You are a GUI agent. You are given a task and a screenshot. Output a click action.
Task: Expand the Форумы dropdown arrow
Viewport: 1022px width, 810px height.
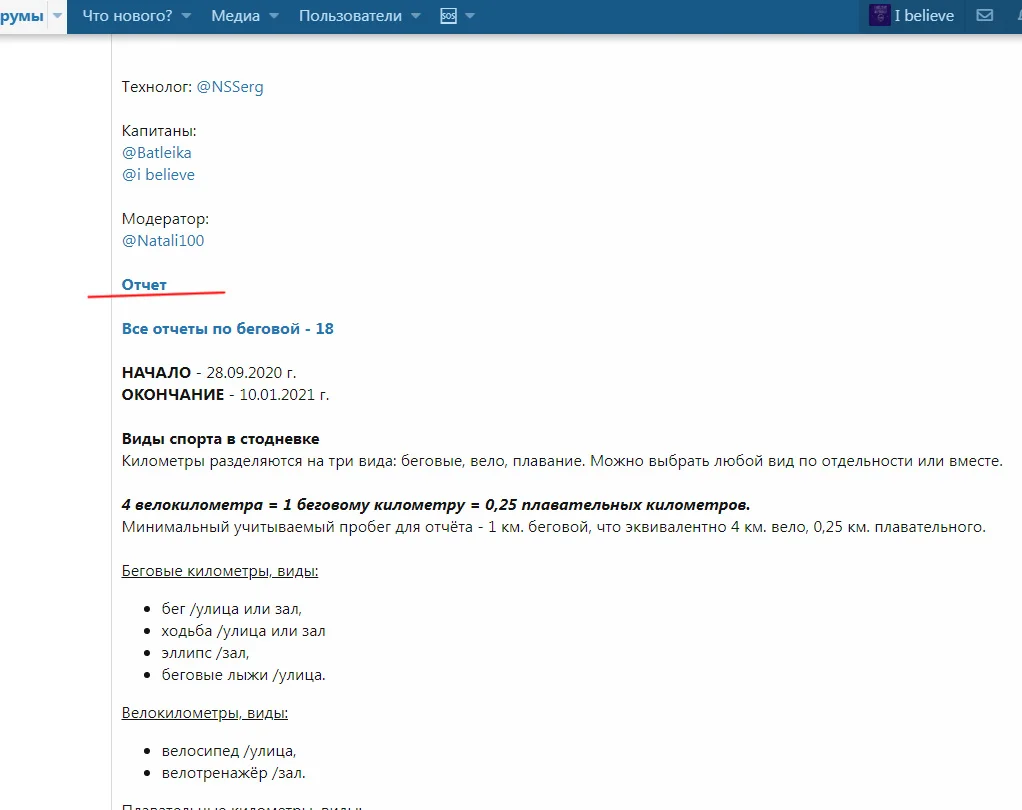click(x=57, y=16)
